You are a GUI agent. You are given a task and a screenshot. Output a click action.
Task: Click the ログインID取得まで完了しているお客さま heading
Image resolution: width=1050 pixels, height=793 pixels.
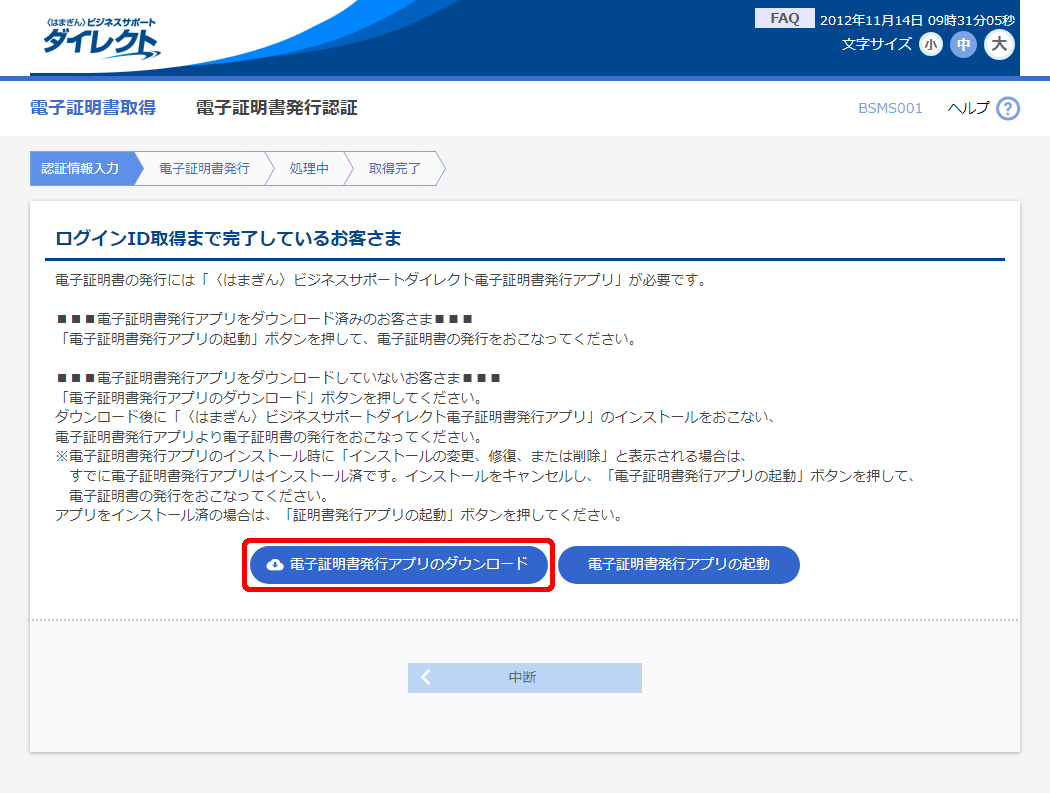tap(229, 238)
